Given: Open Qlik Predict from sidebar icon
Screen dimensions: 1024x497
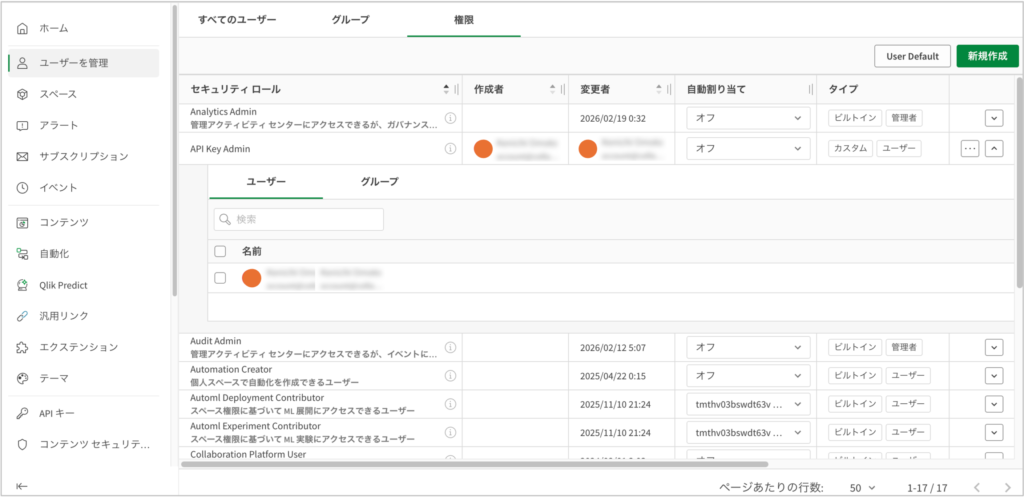Looking at the screenshot, I should (22, 285).
